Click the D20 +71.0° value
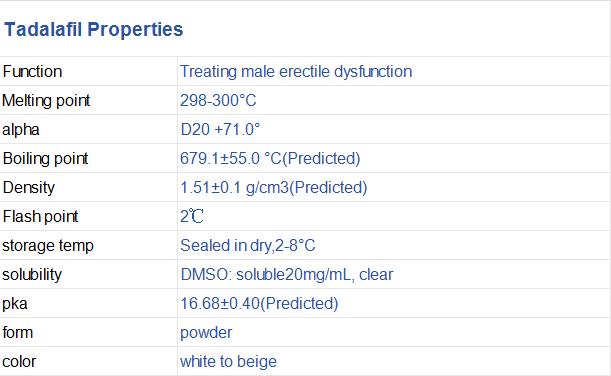The height and width of the screenshot is (376, 611). coord(220,129)
